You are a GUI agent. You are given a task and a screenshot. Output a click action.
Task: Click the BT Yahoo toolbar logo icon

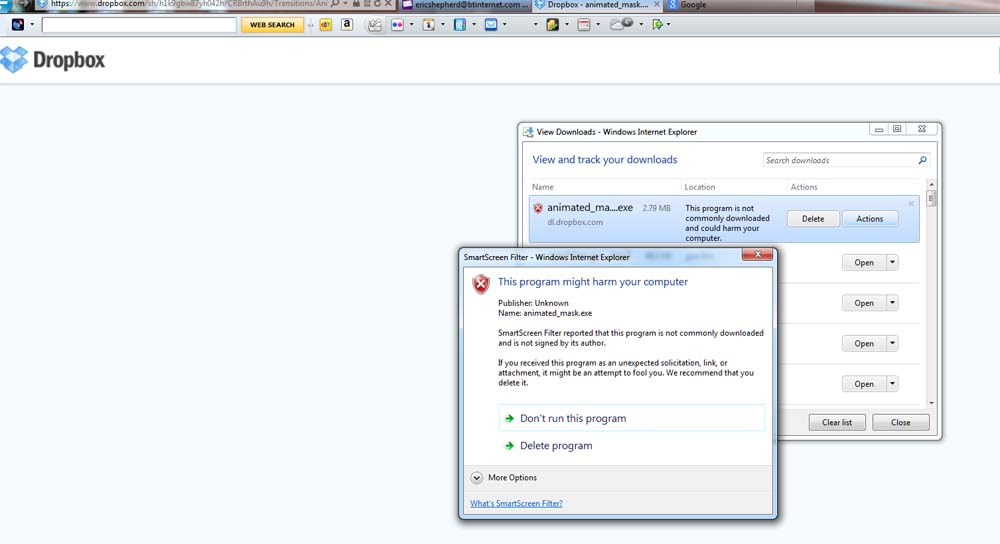click(x=18, y=24)
